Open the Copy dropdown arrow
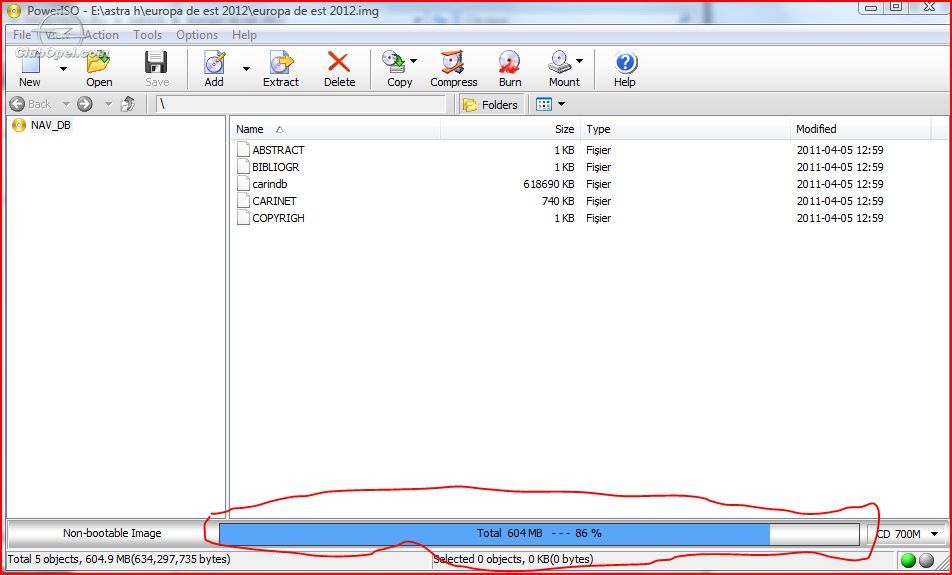952x575 pixels. [x=413, y=61]
